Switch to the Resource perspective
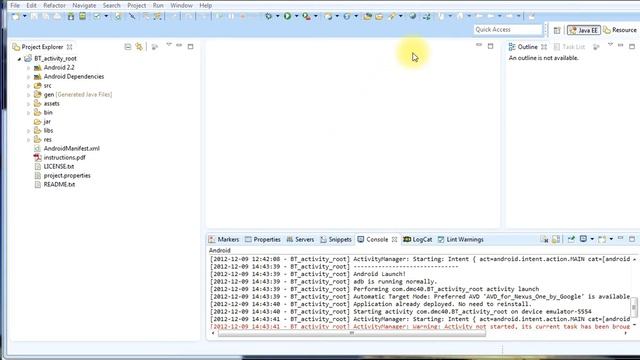This screenshot has height=360, width=640. (x=620, y=30)
